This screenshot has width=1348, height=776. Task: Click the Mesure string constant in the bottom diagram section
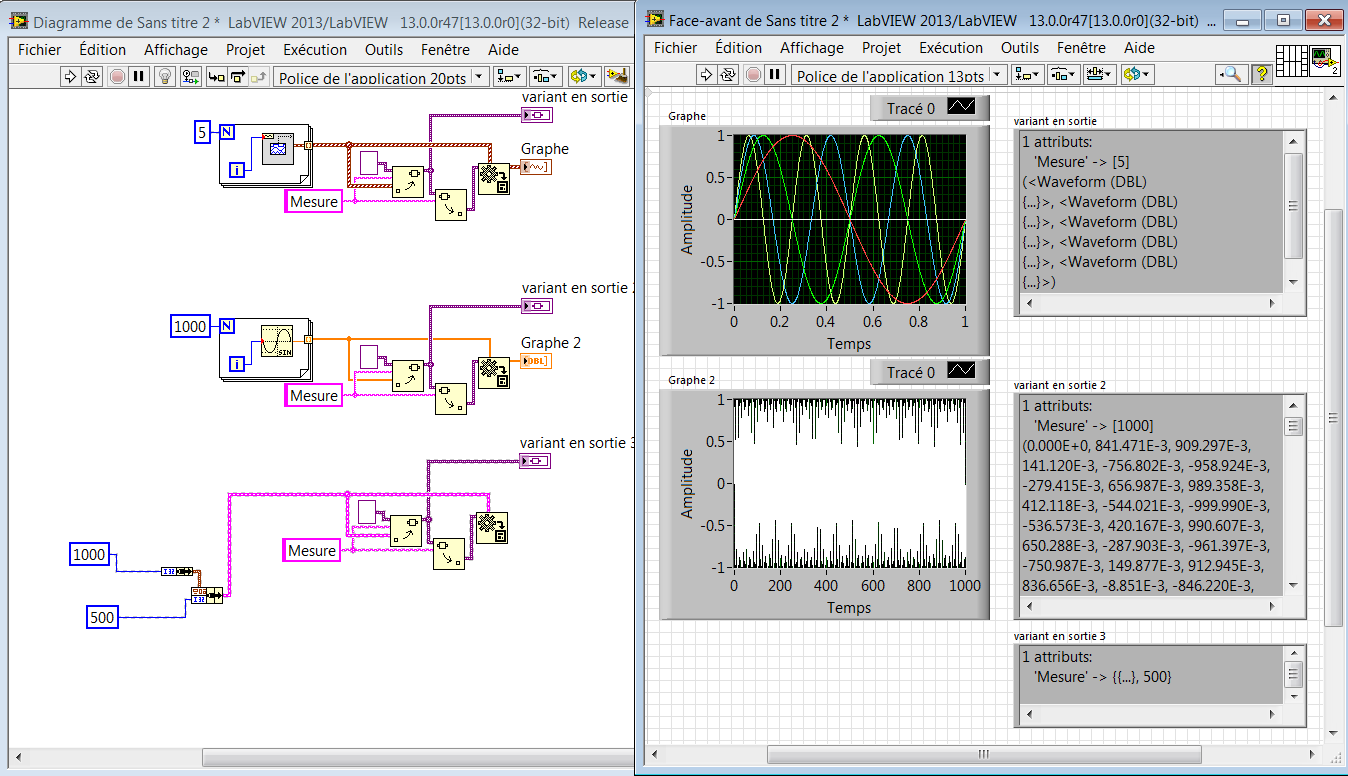pyautogui.click(x=312, y=550)
